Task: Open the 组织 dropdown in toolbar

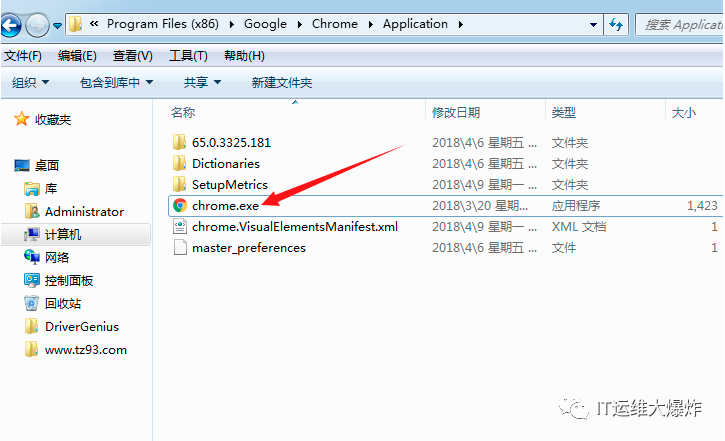Action: 31,83
